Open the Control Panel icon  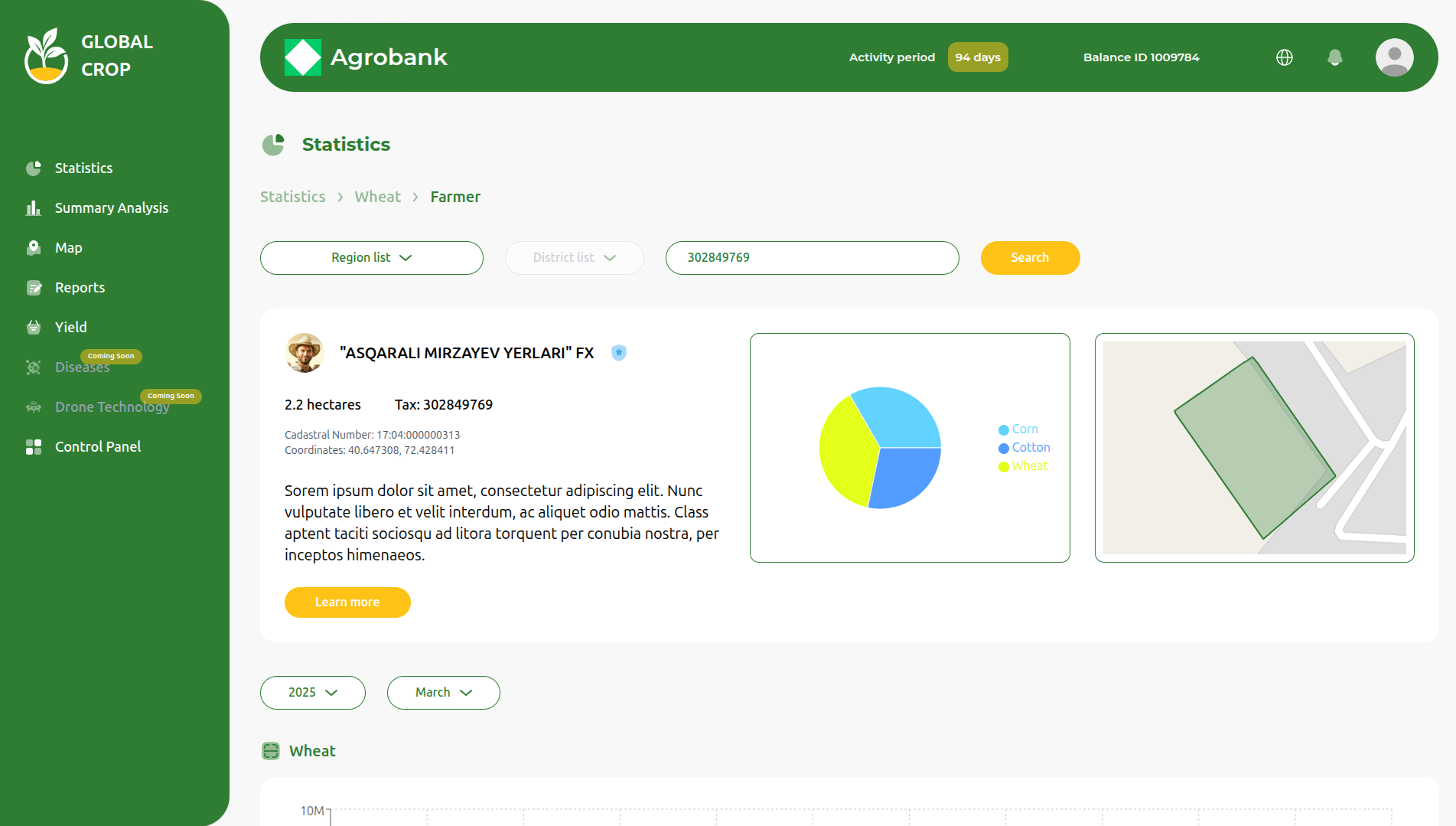click(34, 446)
